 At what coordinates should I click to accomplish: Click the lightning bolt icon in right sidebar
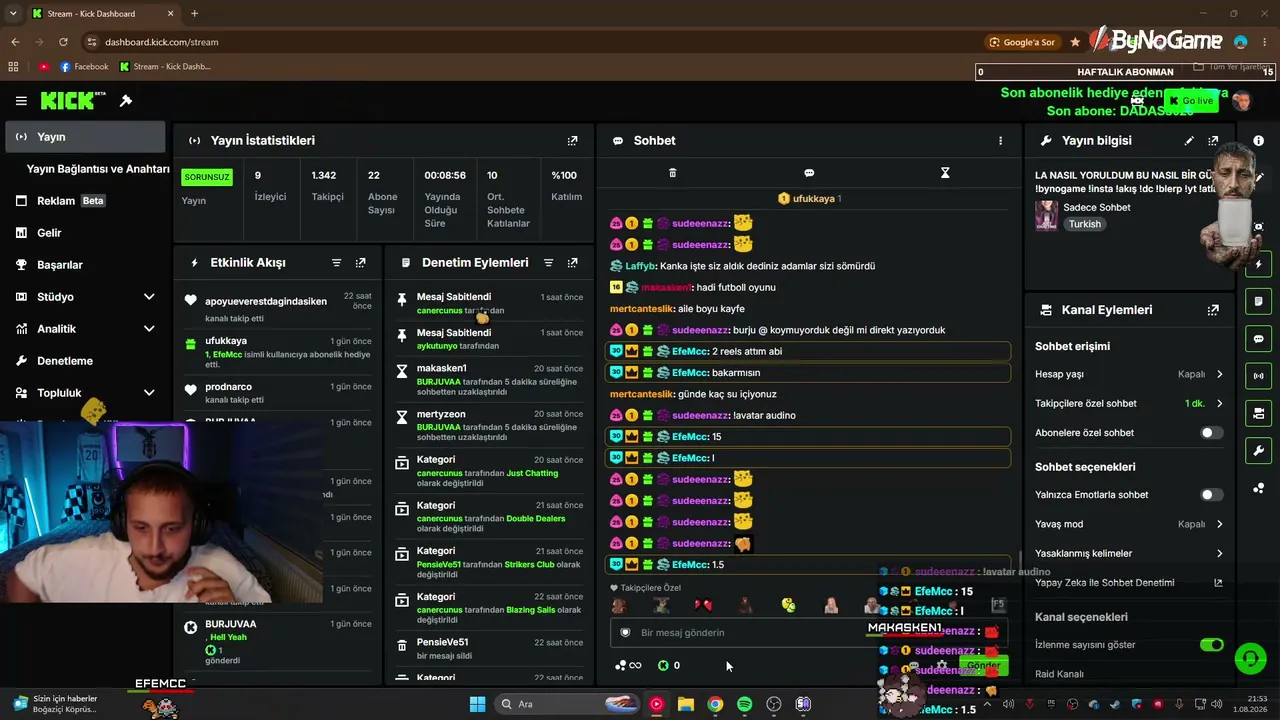point(1258,265)
